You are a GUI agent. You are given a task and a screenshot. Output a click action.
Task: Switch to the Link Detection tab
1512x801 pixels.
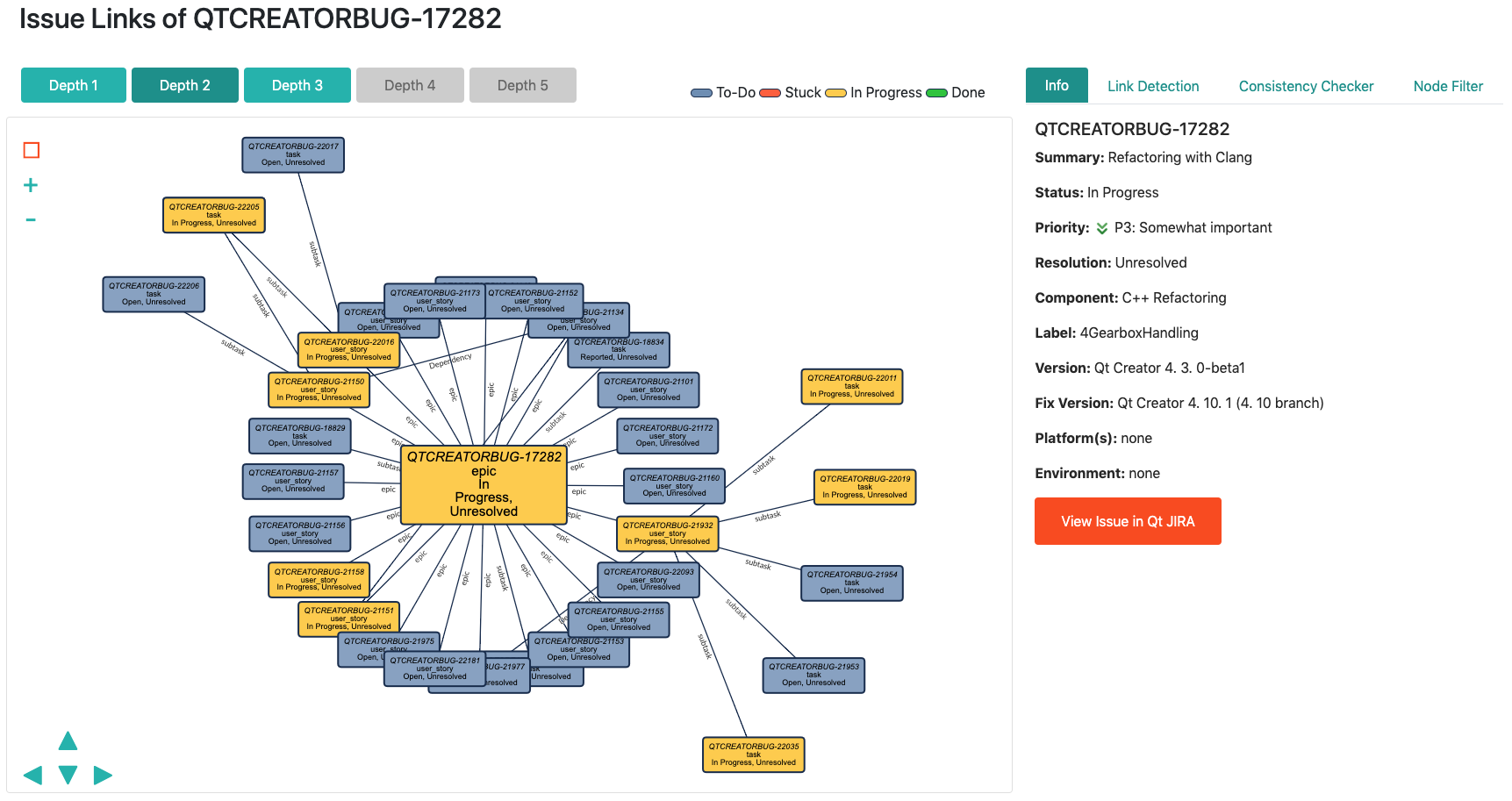pos(1153,86)
